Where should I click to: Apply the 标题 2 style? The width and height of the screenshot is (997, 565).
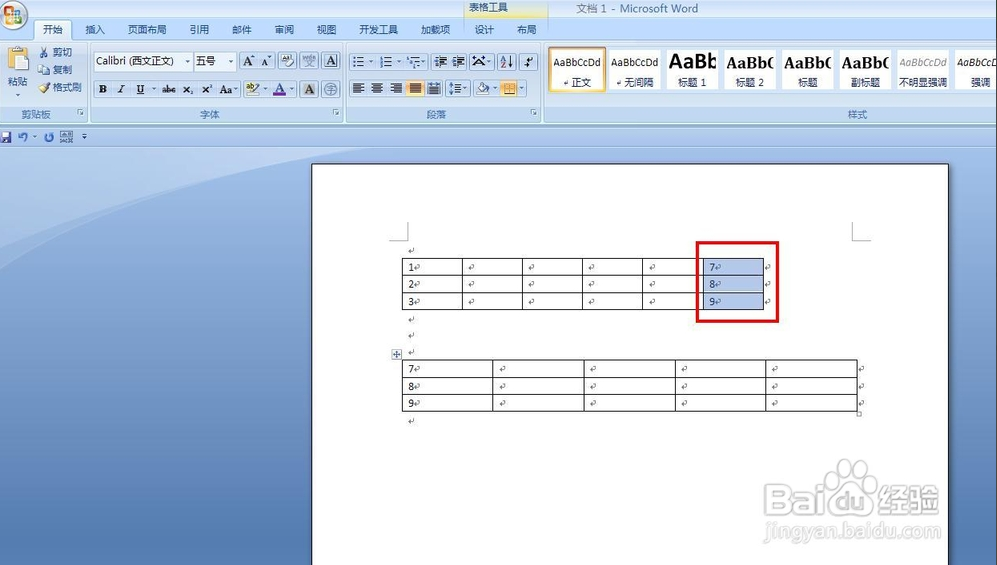point(750,70)
